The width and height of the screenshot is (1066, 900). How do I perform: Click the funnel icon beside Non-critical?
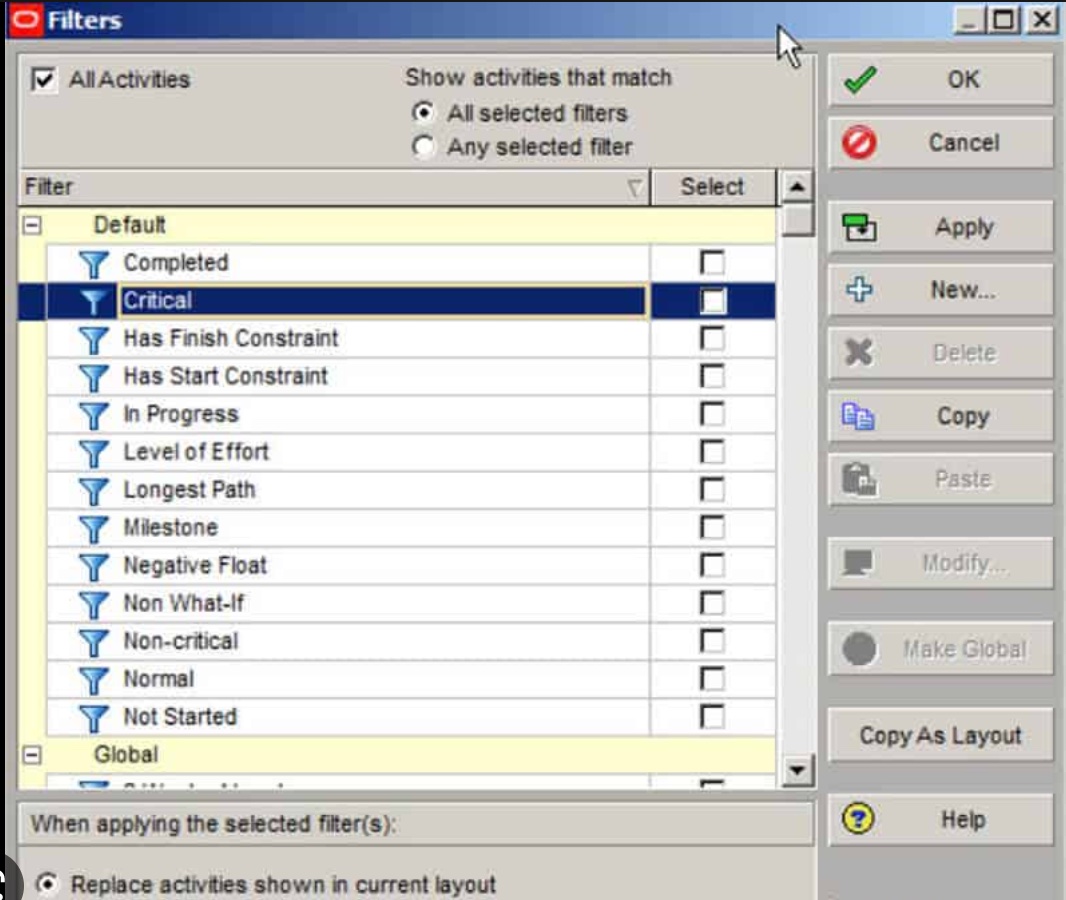(94, 642)
